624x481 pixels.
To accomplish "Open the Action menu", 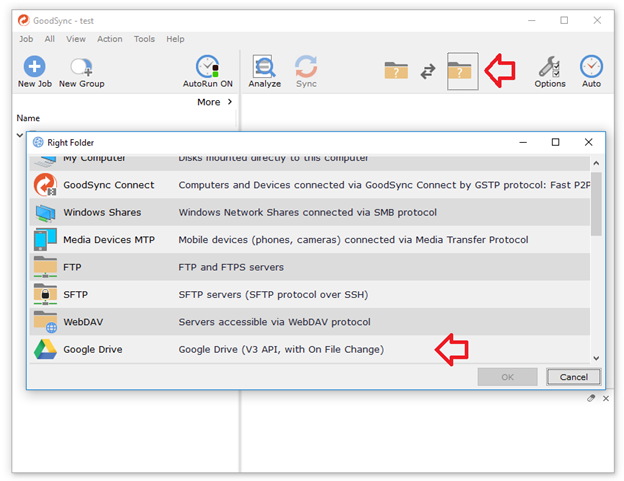I will [x=110, y=39].
